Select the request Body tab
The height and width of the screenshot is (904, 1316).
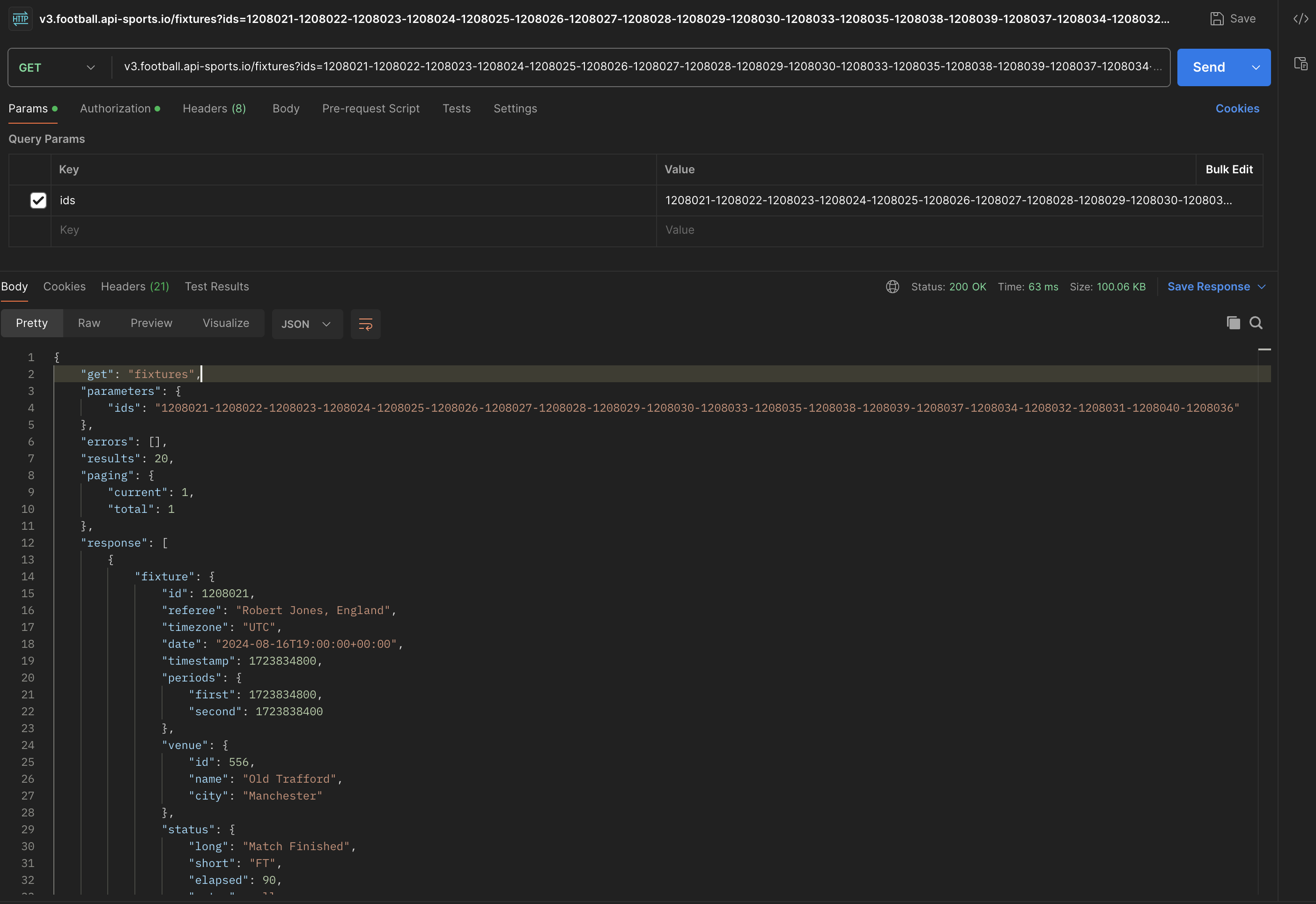tap(286, 109)
